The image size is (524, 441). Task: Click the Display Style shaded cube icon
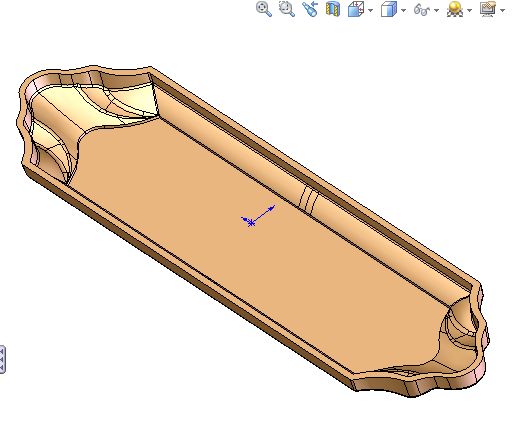389,9
